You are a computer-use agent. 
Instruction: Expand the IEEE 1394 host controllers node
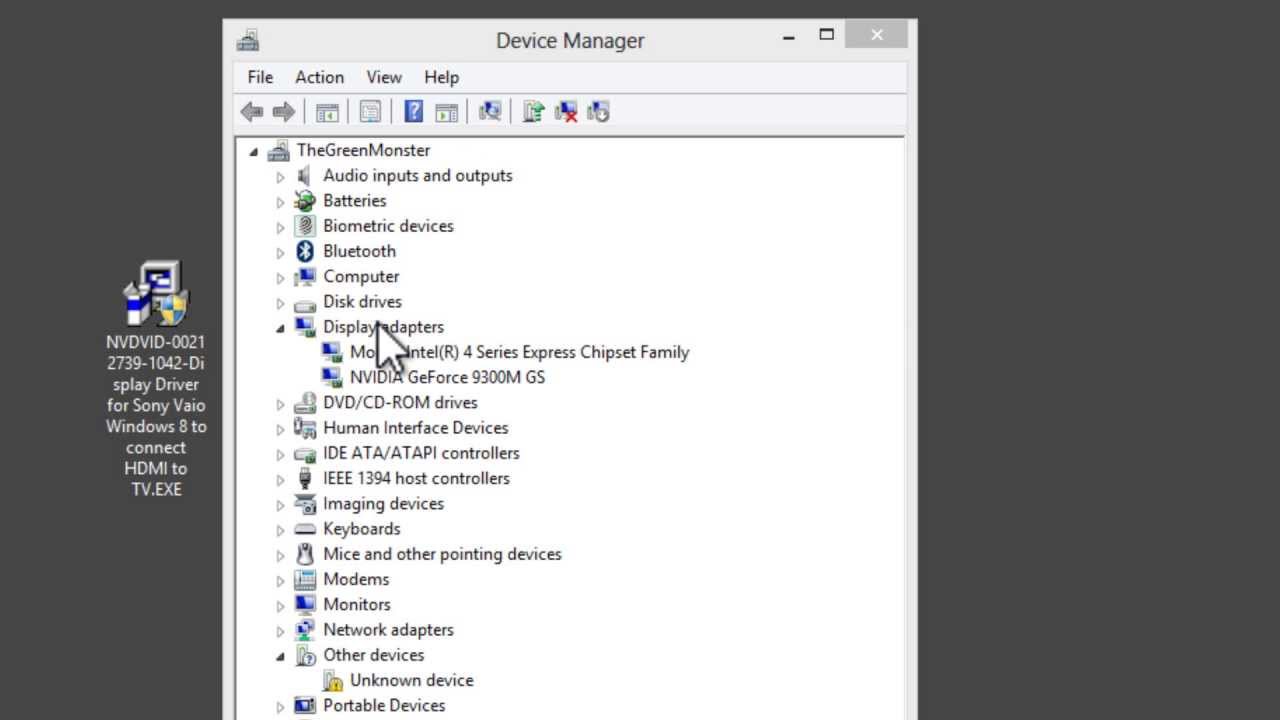[280, 479]
